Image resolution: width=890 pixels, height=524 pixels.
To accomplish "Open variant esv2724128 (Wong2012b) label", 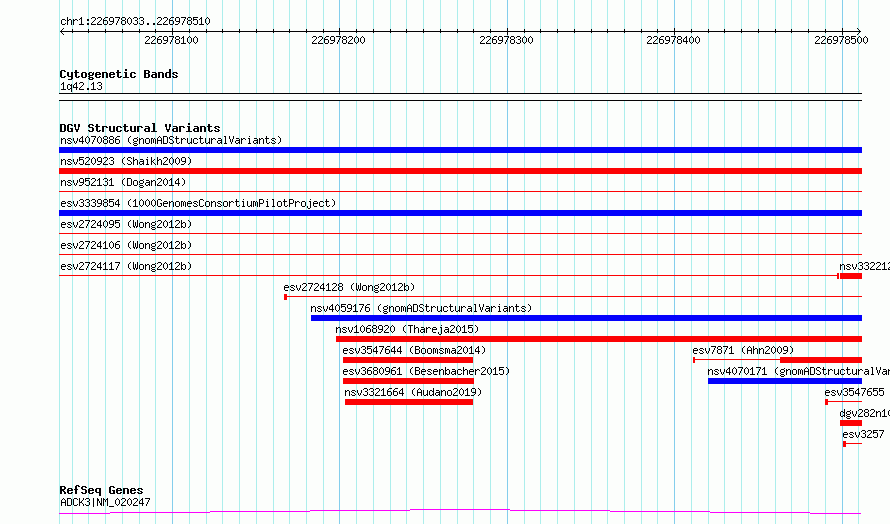I will (x=349, y=287).
